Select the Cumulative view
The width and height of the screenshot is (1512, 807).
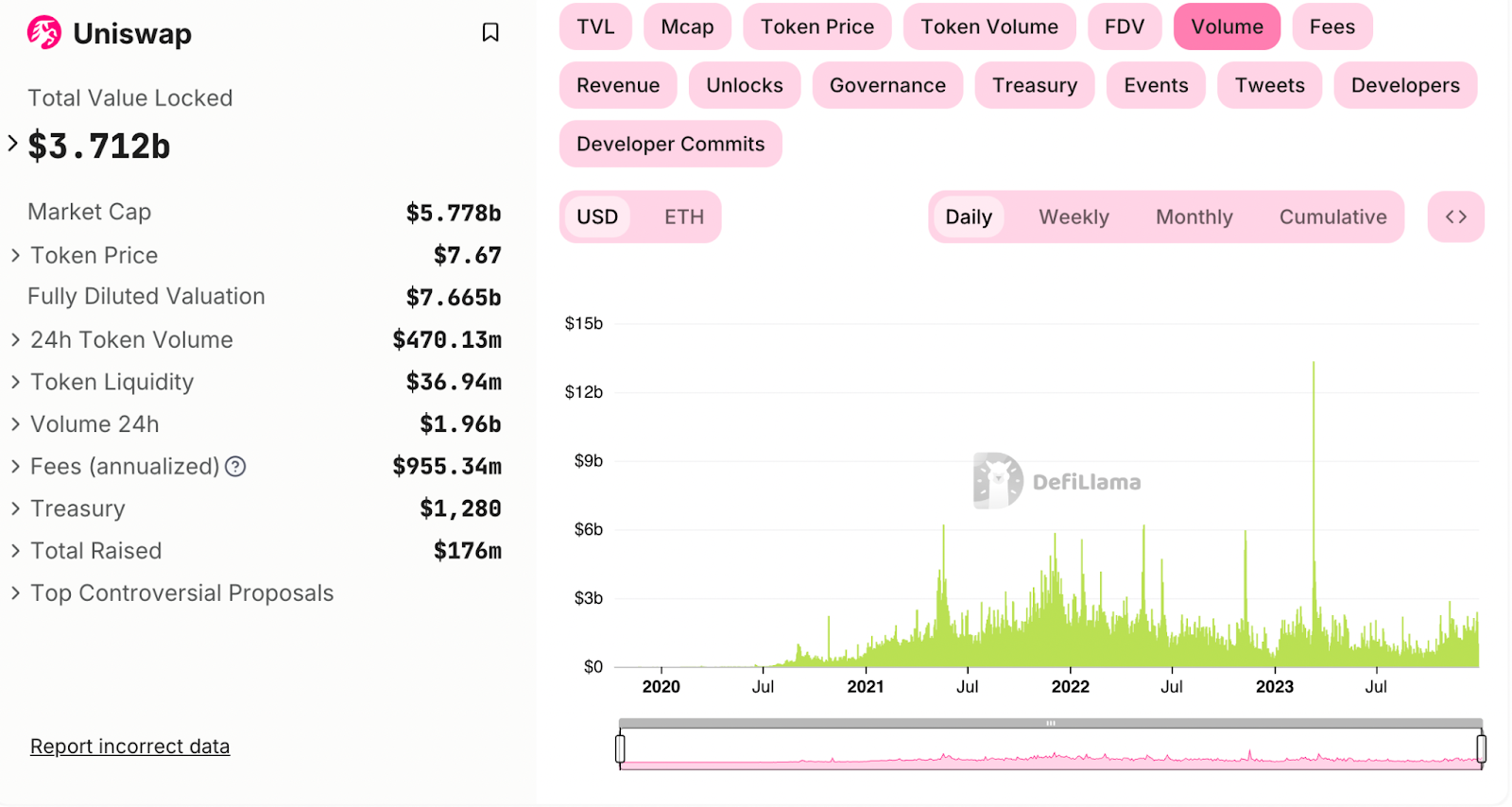click(1333, 216)
